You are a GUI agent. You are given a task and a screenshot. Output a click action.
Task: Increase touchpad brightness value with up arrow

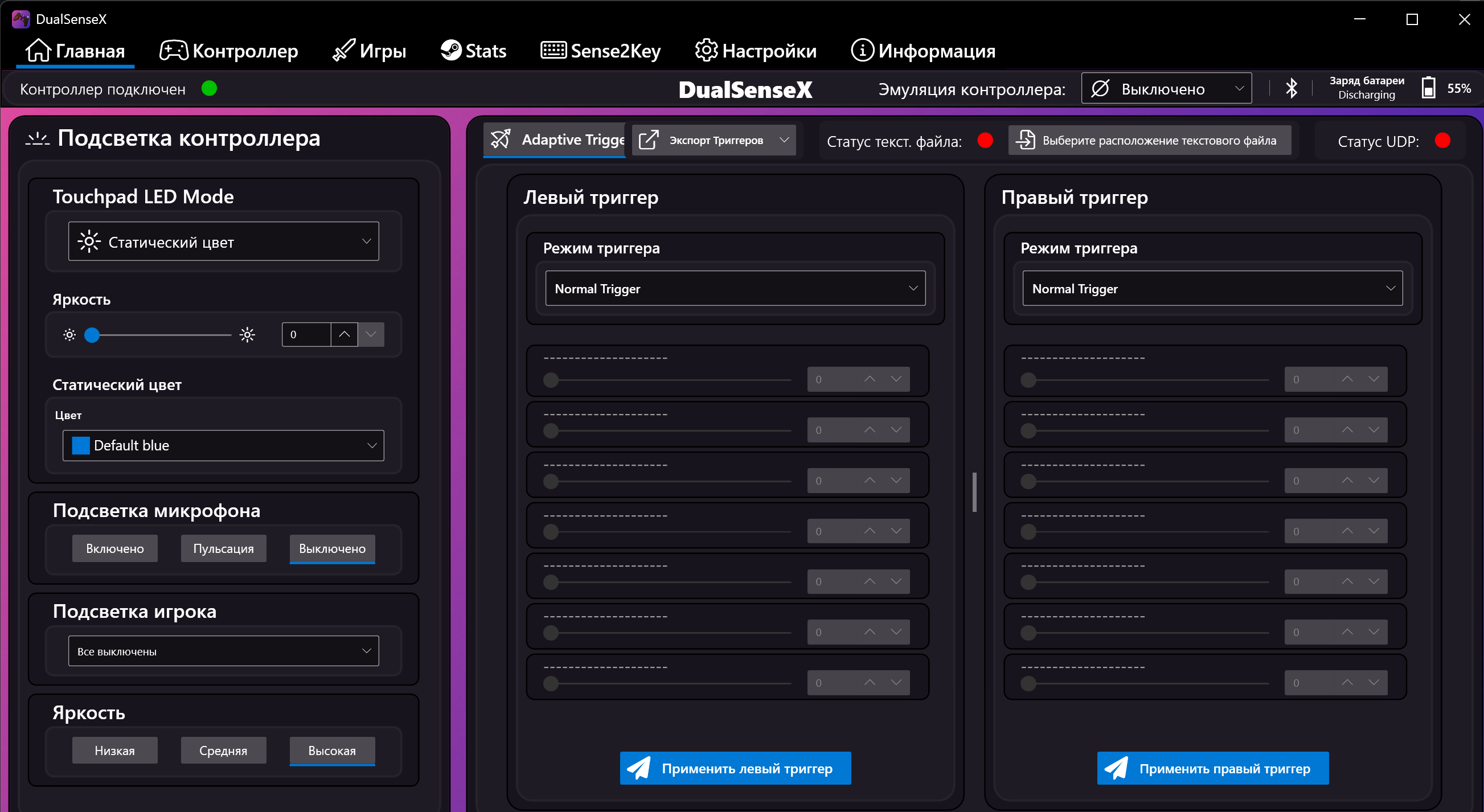tap(345, 334)
